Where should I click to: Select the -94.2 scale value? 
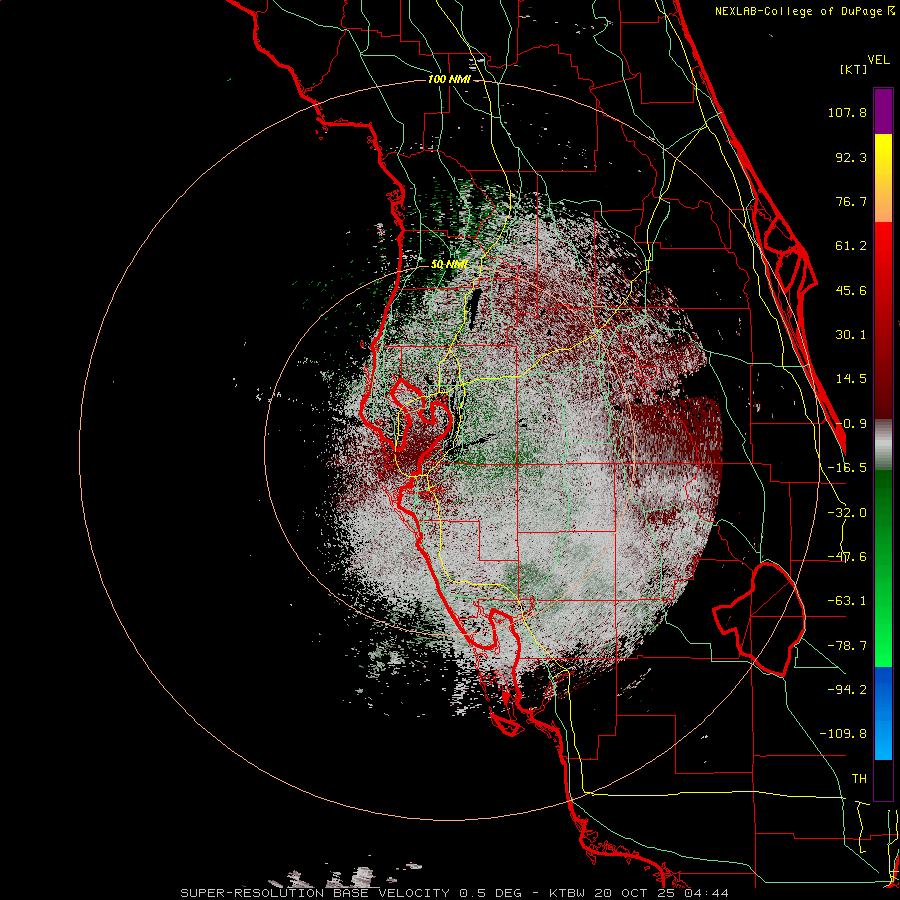pyautogui.click(x=847, y=690)
